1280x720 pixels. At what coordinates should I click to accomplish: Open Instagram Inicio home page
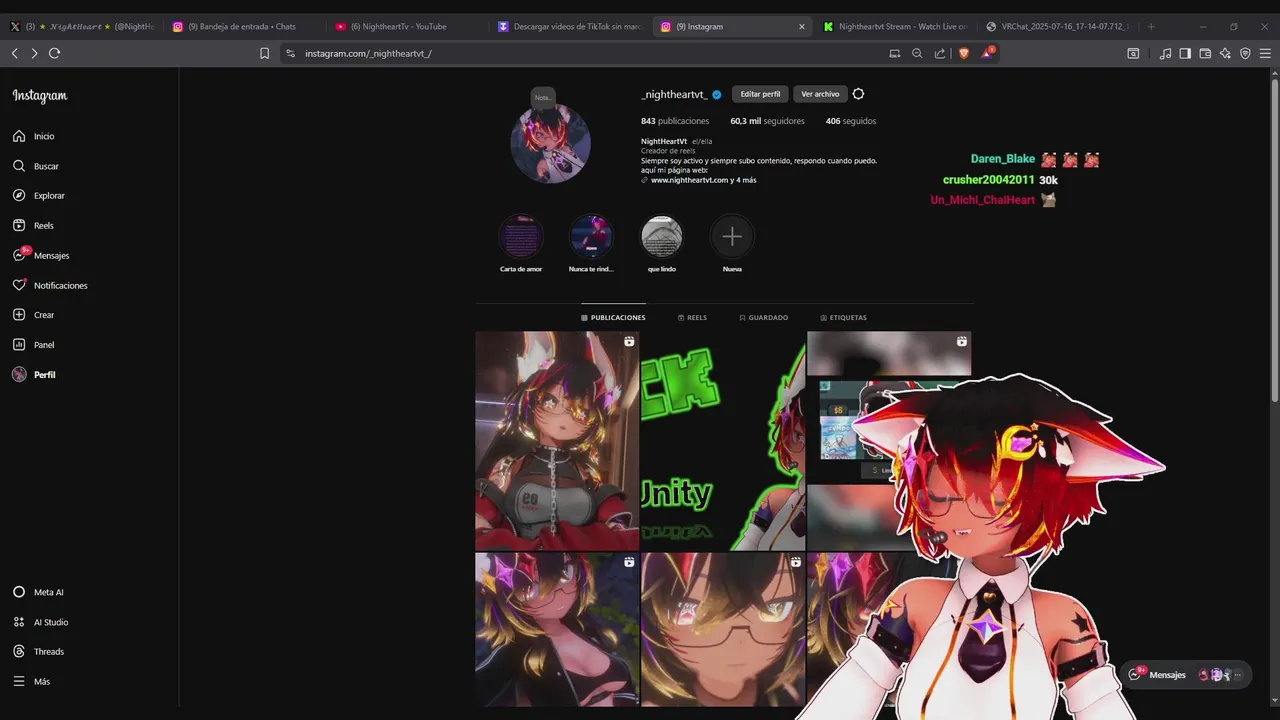pyautogui.click(x=34, y=136)
